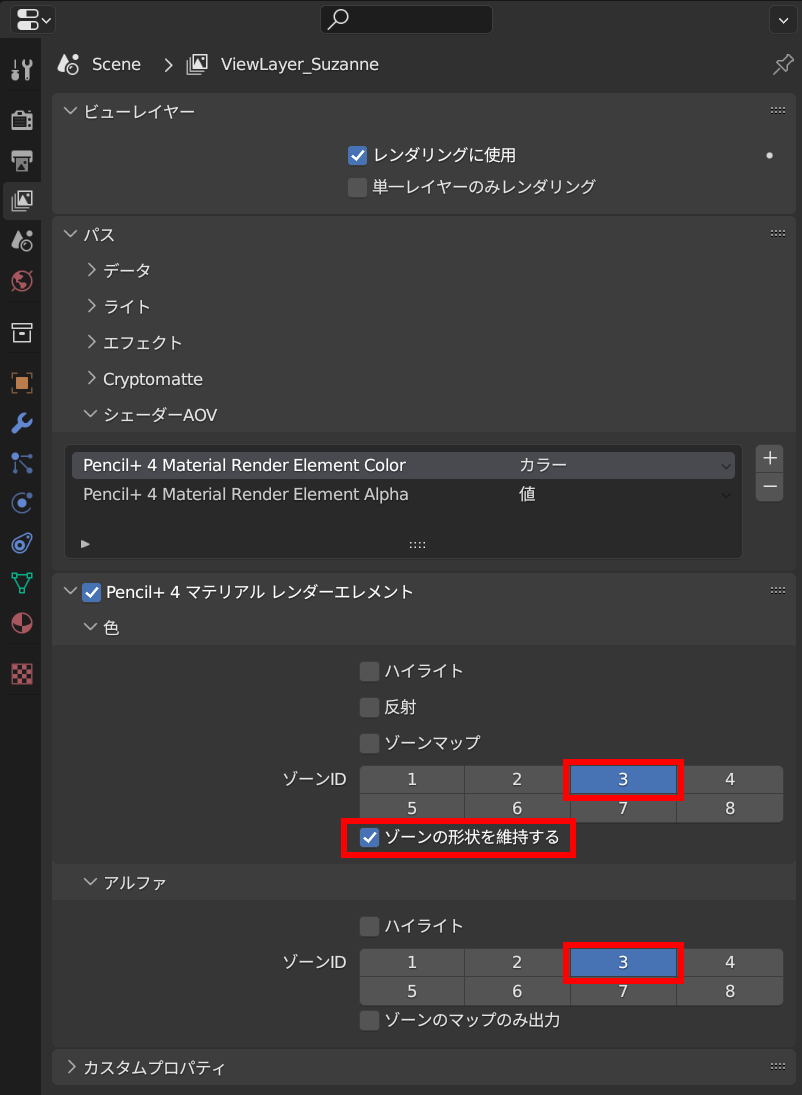Screen dimensions: 802x1095
Task: Select Pencil+ 4 Material Render Element Alpha row
Action: click(245, 494)
